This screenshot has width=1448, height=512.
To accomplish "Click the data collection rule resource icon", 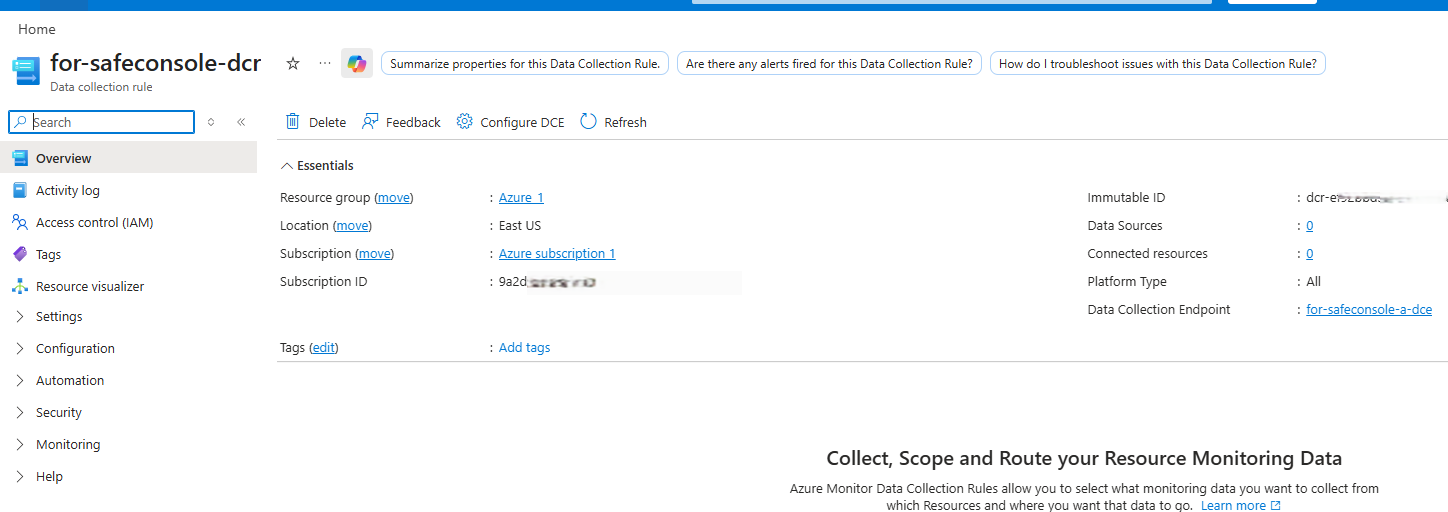I will (x=26, y=71).
